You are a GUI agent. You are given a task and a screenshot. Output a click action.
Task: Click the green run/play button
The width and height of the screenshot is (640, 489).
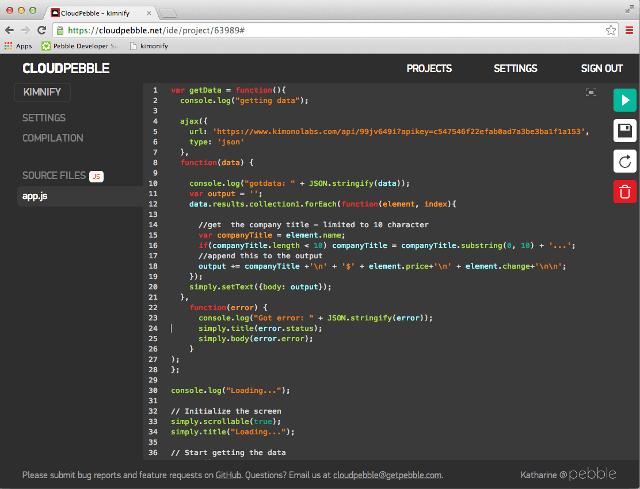point(624,100)
